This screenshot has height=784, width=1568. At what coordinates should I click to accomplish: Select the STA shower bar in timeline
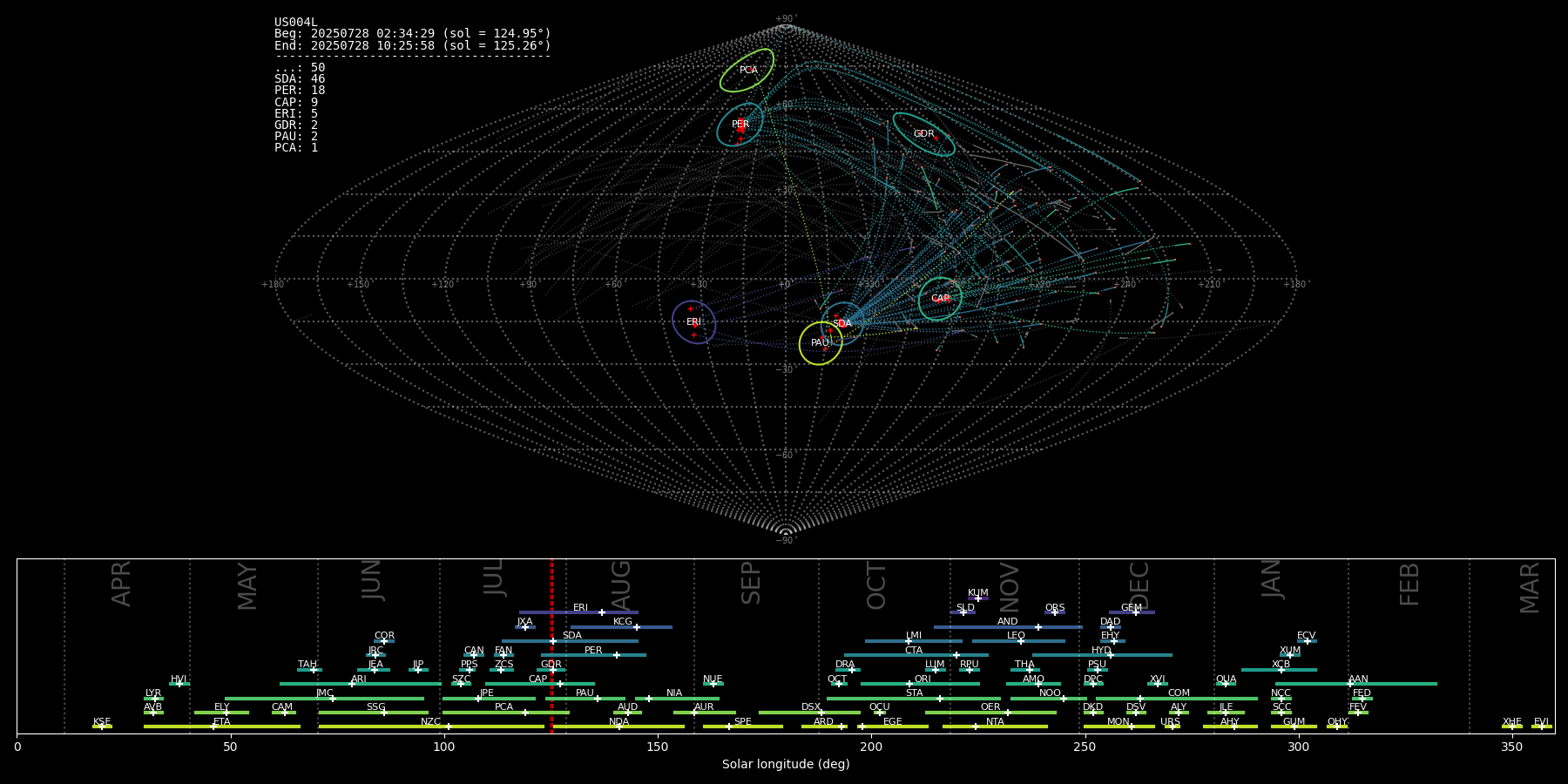pyautogui.click(x=914, y=699)
